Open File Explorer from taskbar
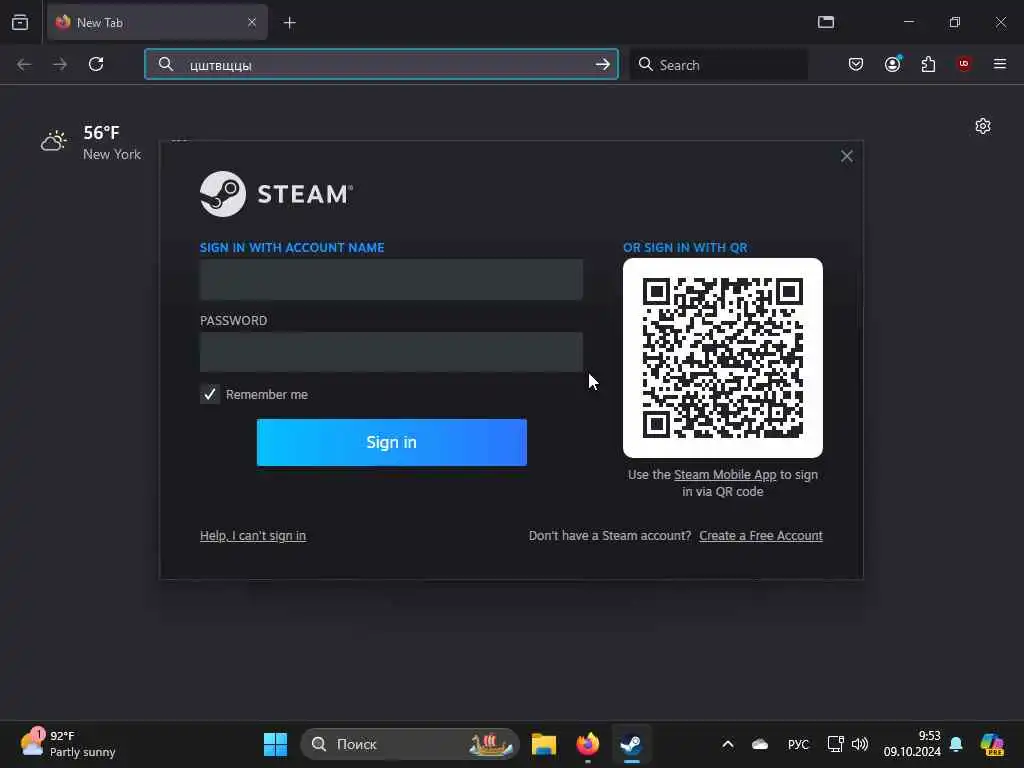The image size is (1024, 768). pos(543,744)
